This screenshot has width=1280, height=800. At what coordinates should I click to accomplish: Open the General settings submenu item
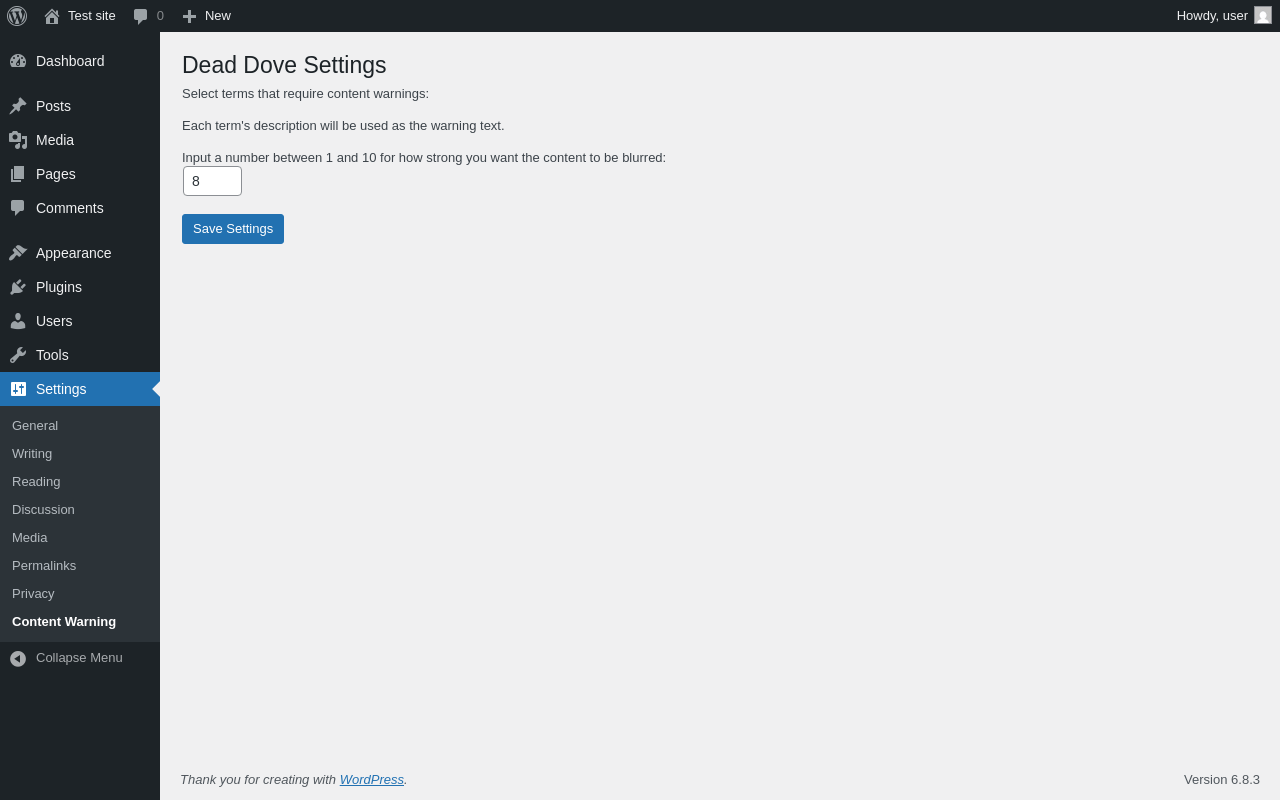coord(35,426)
